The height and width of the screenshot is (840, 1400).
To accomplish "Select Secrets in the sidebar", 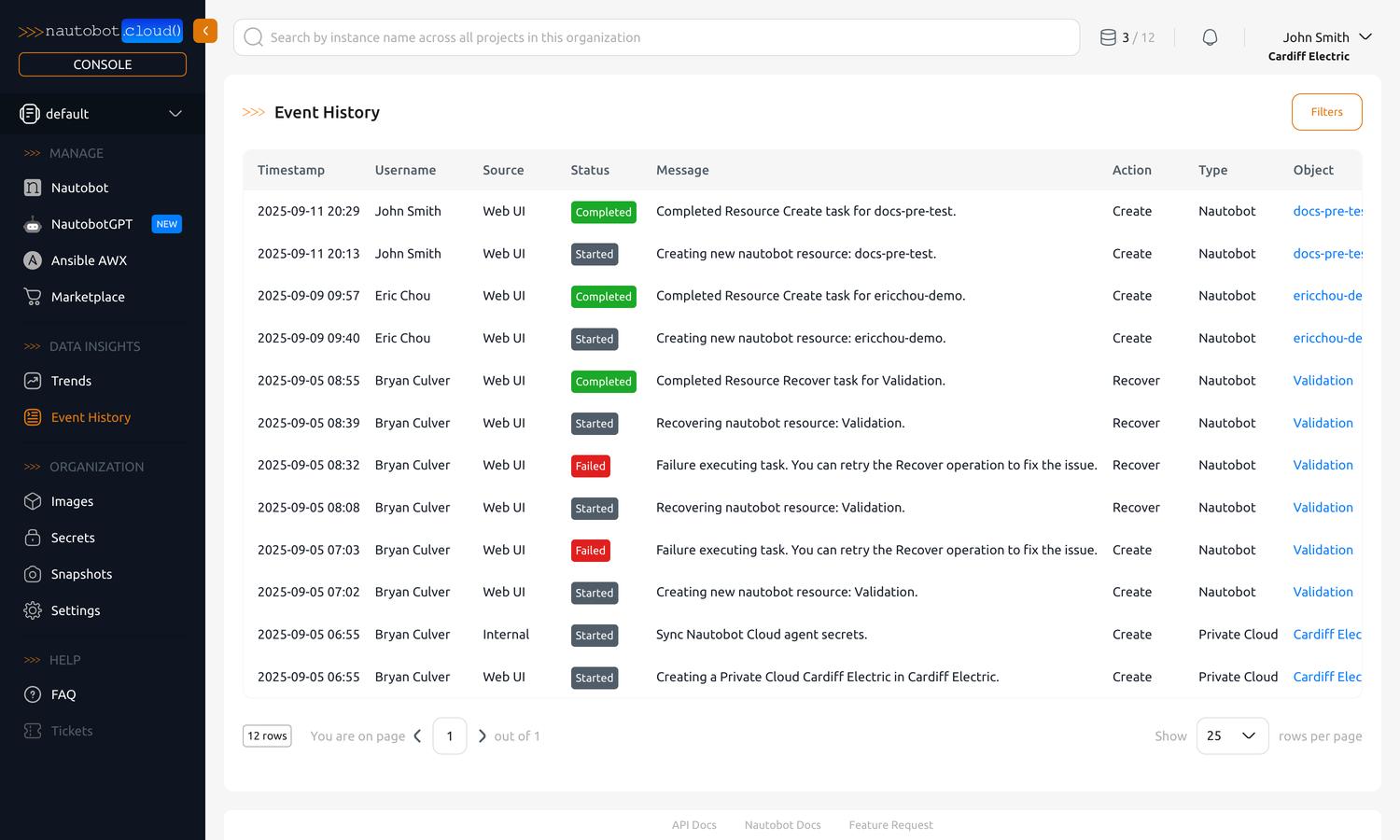I will (x=73, y=538).
